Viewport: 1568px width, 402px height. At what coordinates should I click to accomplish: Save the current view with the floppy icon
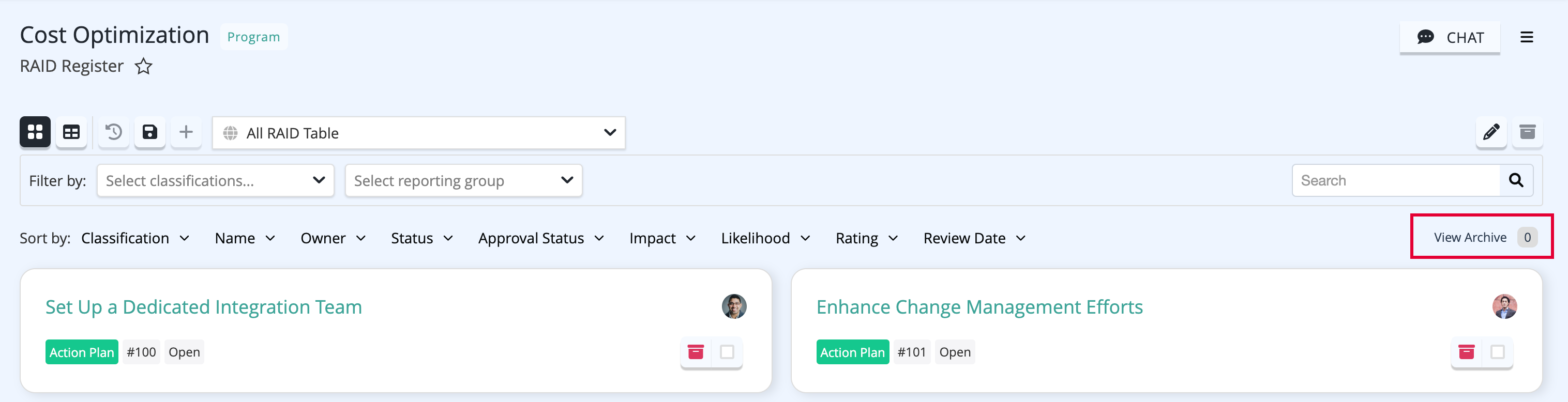[150, 132]
